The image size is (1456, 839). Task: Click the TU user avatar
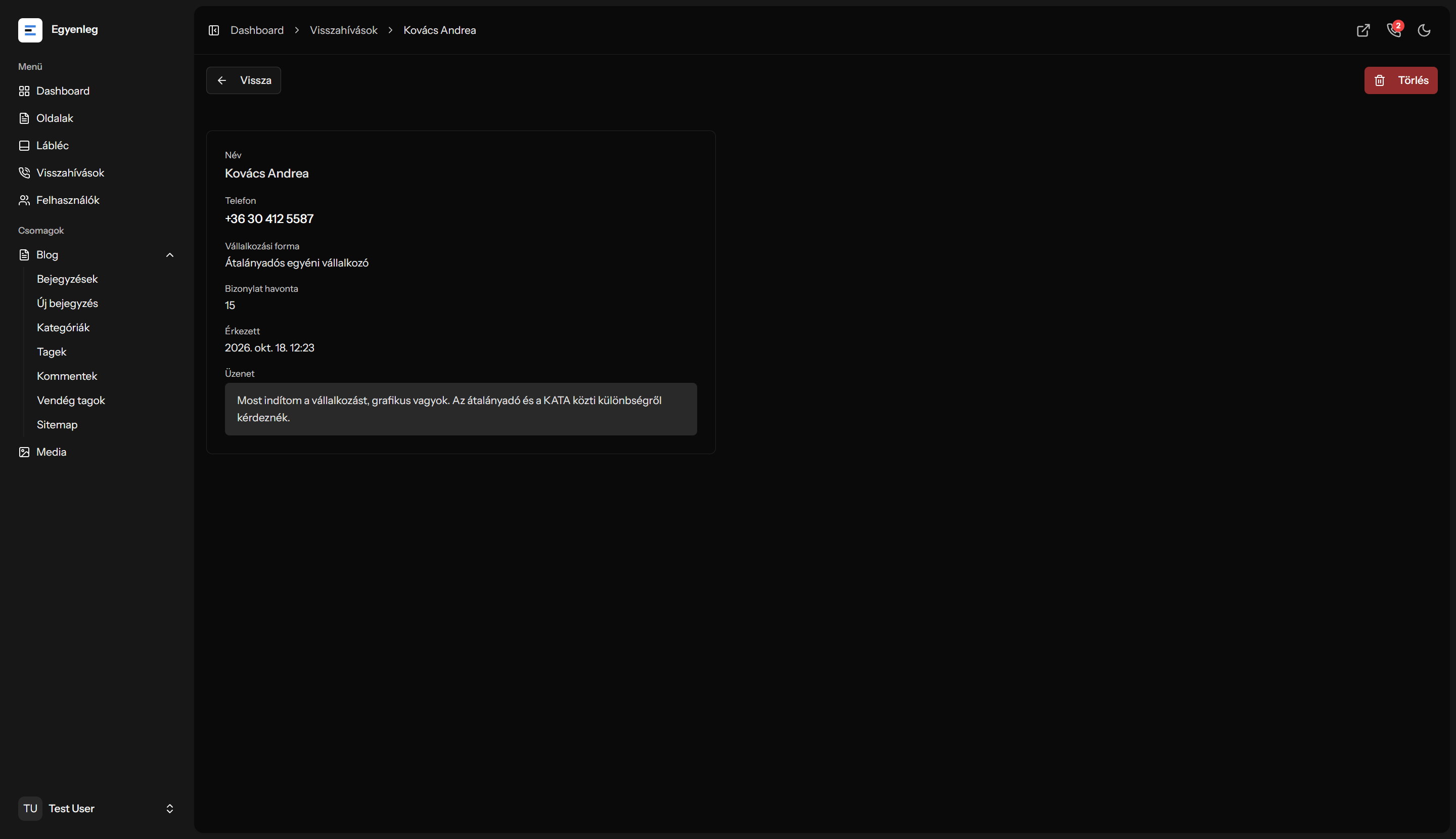[30, 809]
